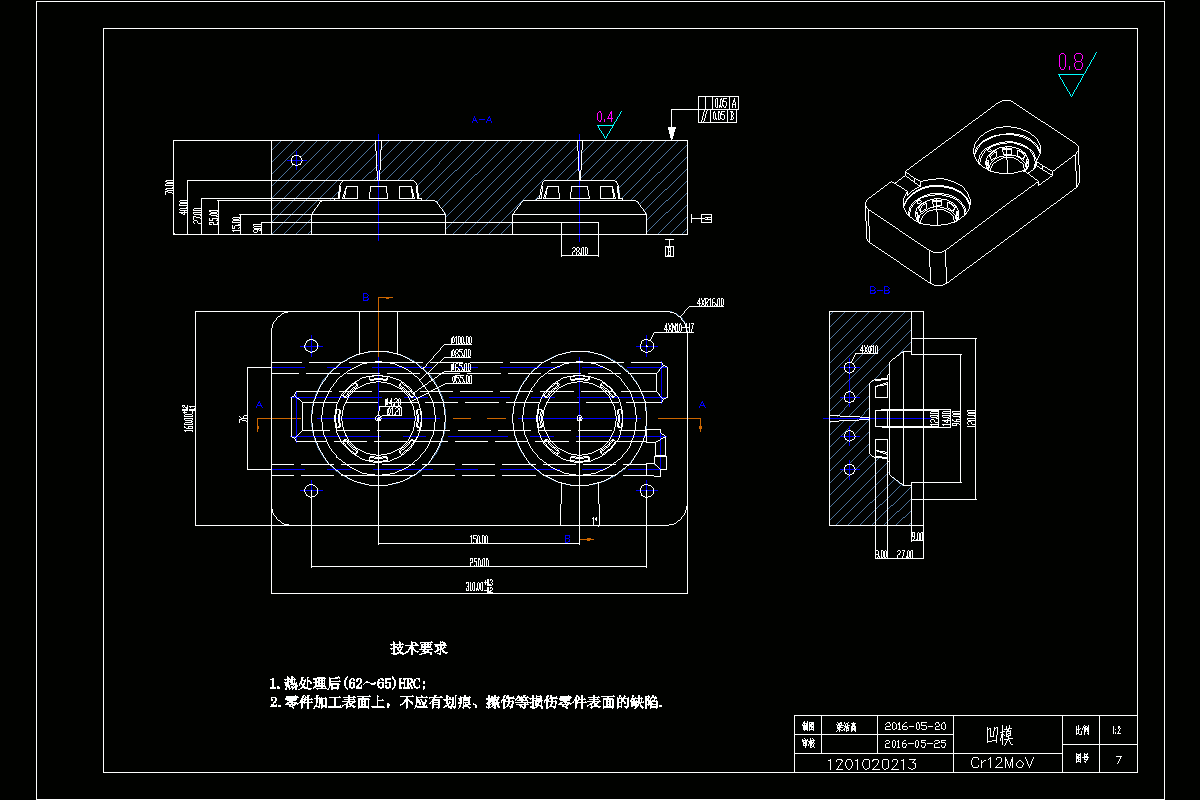Click technical requirement line 1 about HRC
The width and height of the screenshot is (1200, 800).
[348, 683]
